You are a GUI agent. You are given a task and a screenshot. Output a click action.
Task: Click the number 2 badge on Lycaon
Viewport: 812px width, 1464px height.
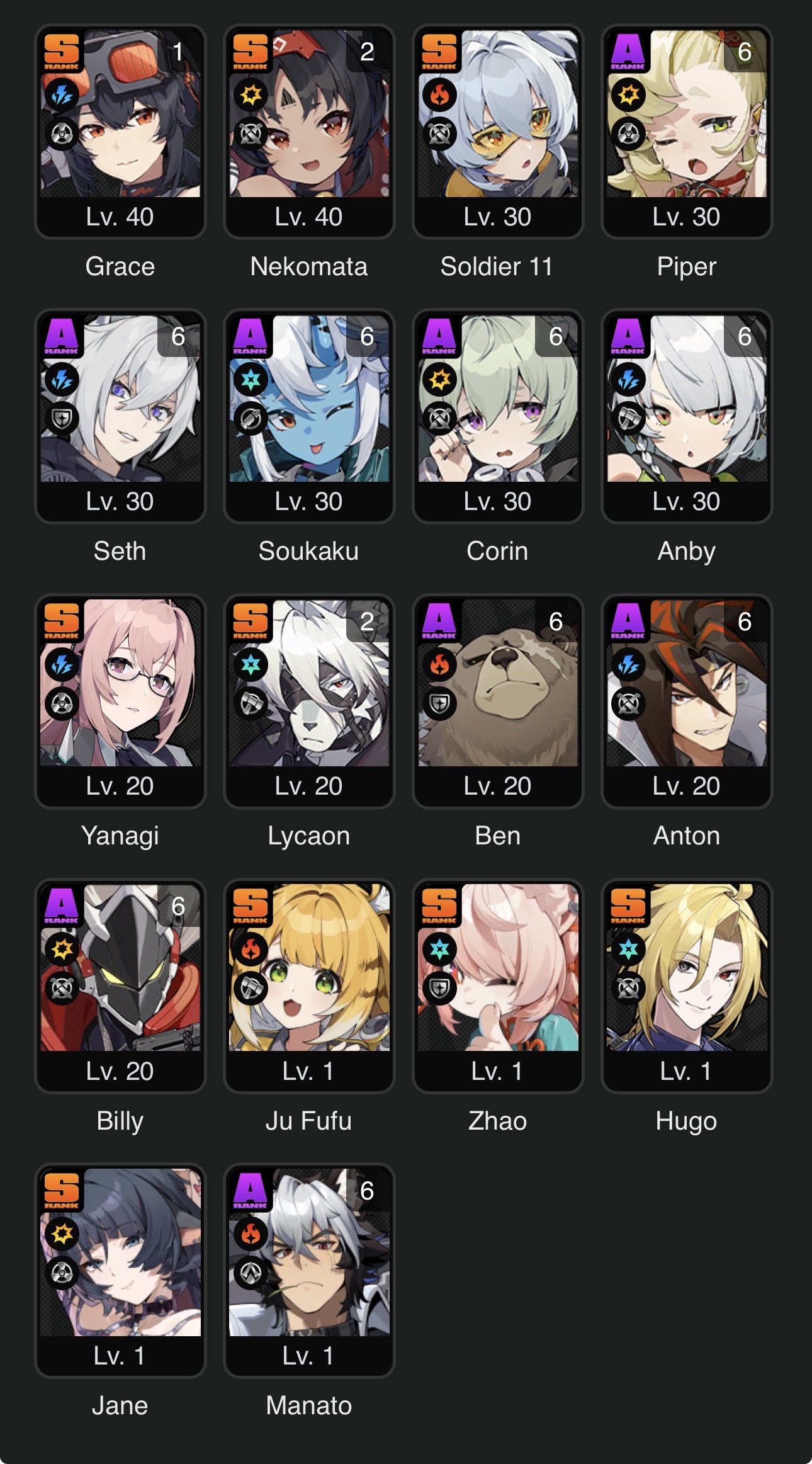[x=367, y=621]
